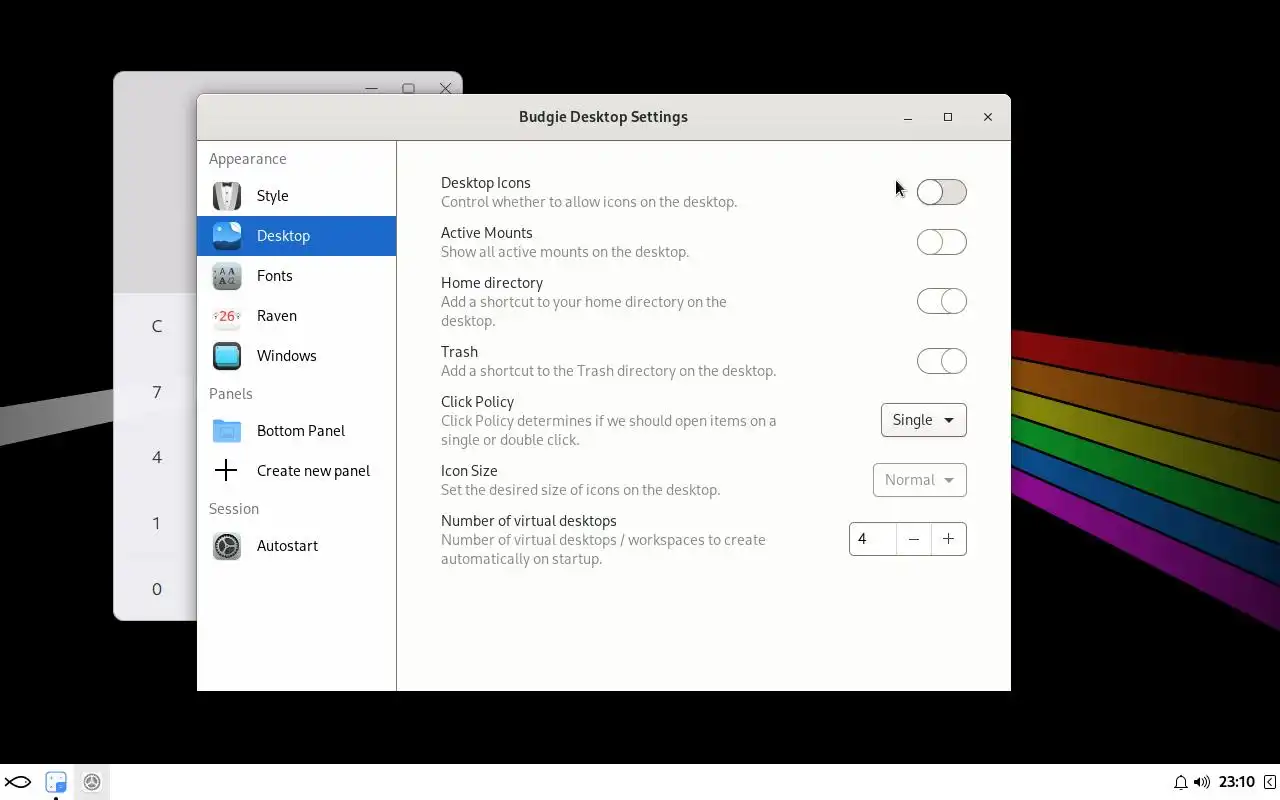Select the Desktop settings page
The height and width of the screenshot is (800, 1280).
point(296,236)
